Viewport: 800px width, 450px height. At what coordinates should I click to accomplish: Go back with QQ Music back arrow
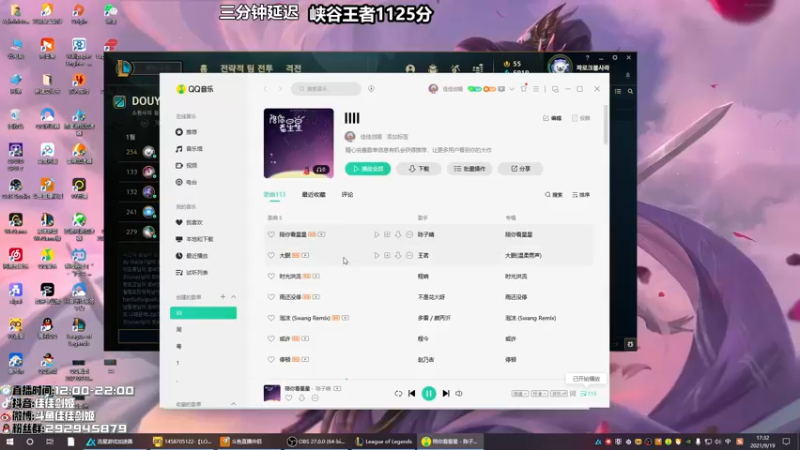click(x=265, y=89)
